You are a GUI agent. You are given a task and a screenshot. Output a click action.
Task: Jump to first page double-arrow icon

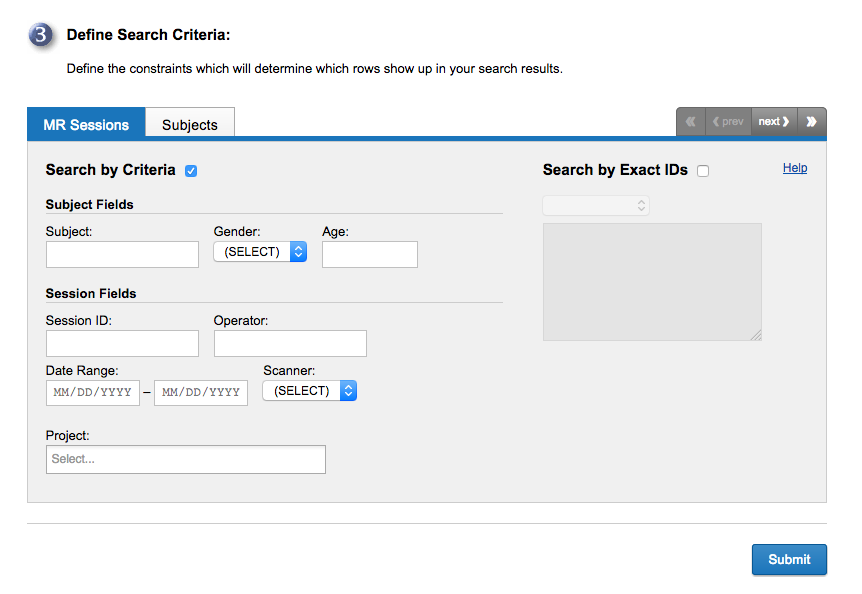pyautogui.click(x=690, y=122)
